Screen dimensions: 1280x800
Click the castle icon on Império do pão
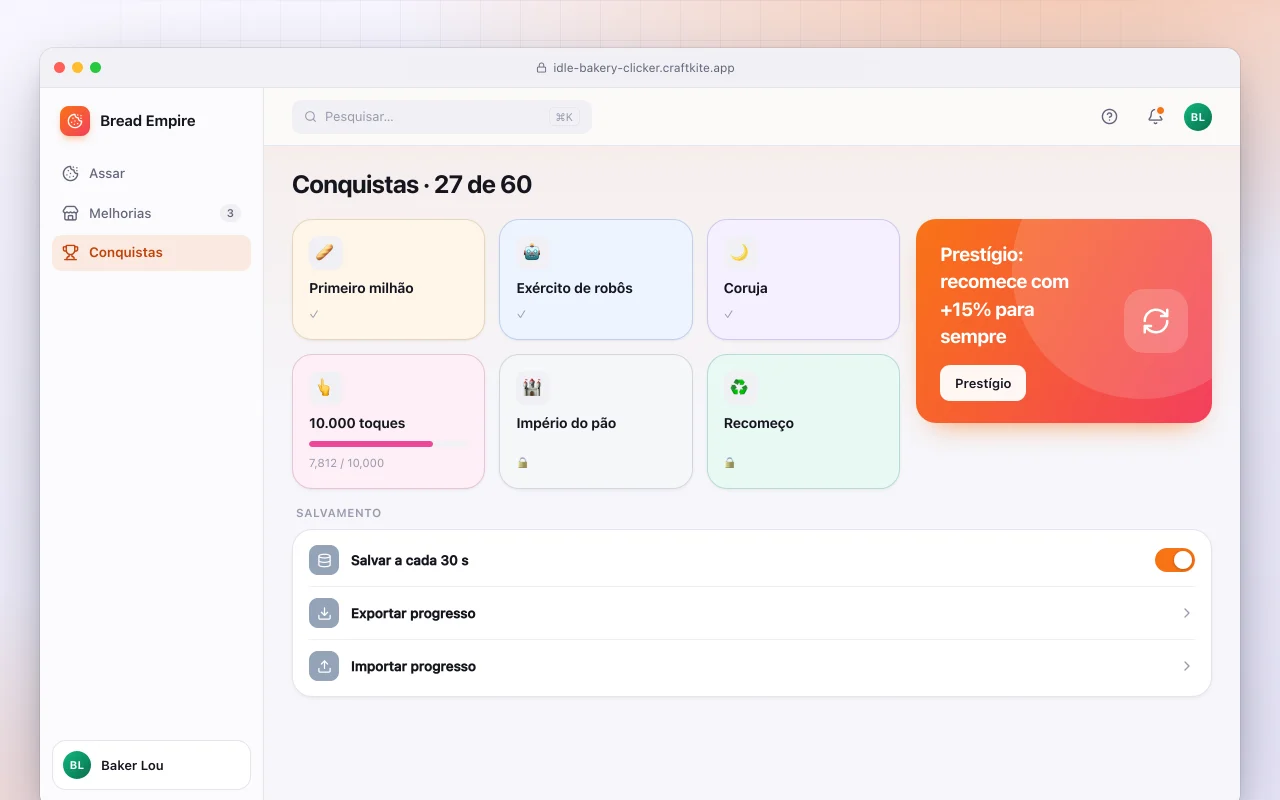[532, 388]
